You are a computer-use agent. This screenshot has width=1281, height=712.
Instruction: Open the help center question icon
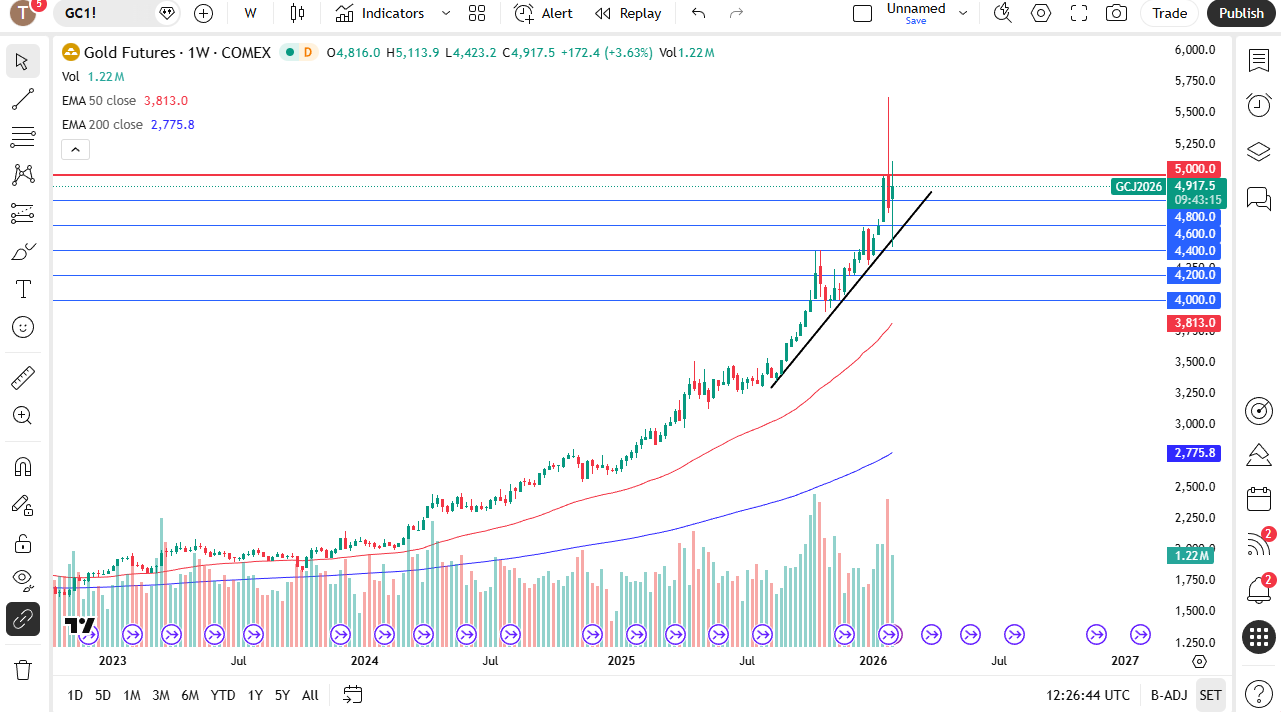tap(1259, 694)
